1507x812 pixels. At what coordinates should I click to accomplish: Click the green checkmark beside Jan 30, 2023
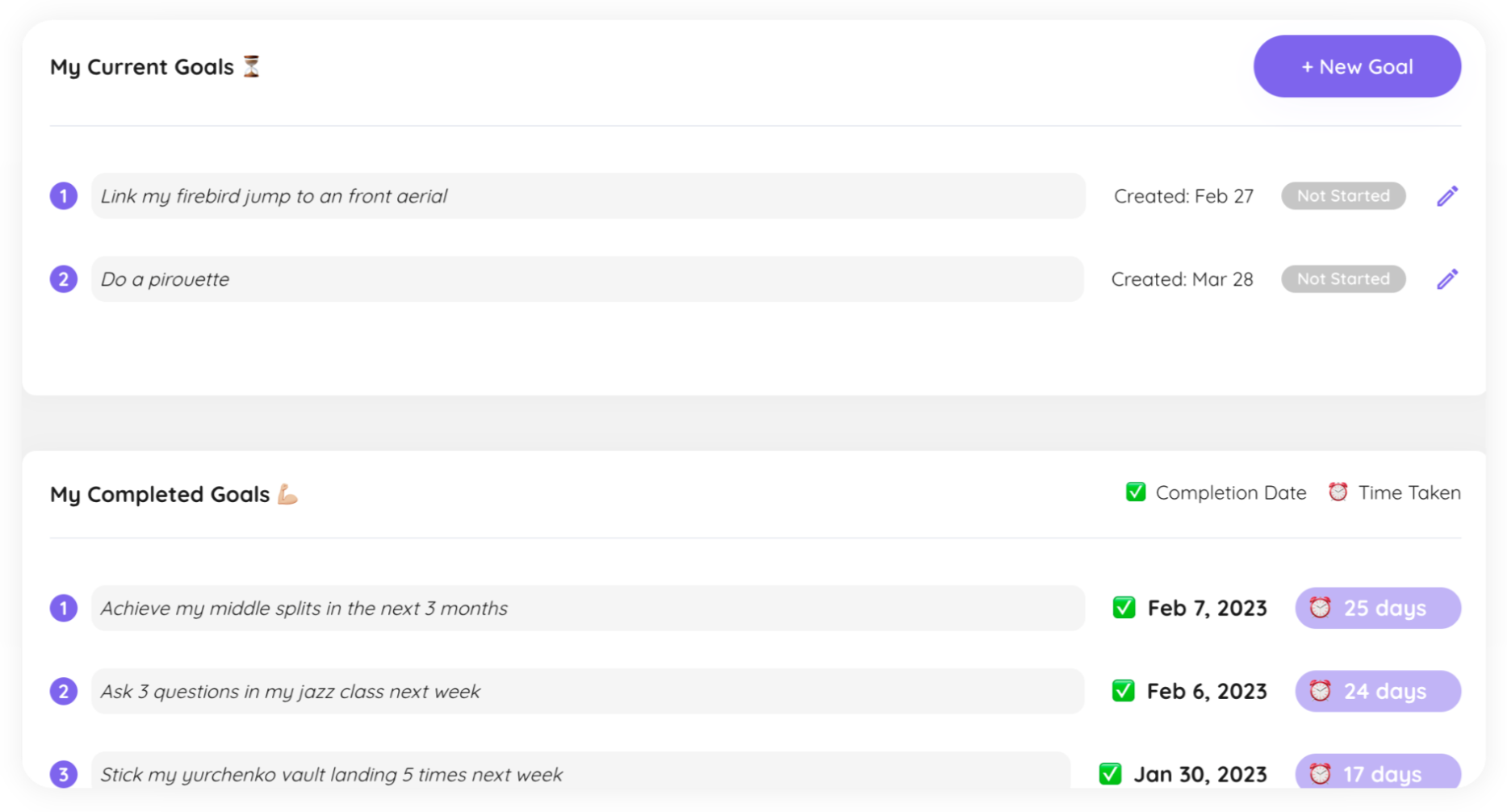[x=1110, y=774]
